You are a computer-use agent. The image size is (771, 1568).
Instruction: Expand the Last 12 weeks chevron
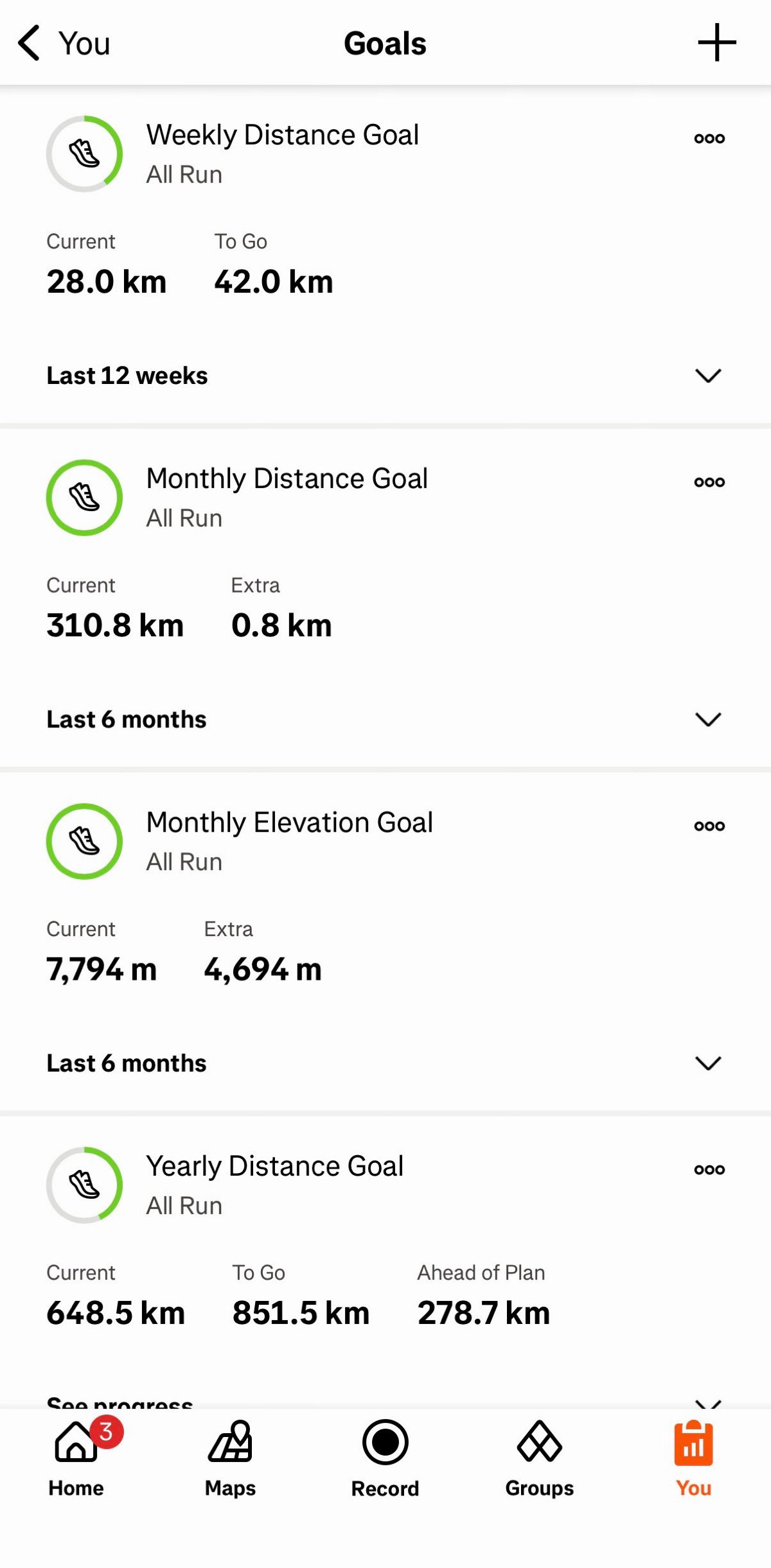click(708, 376)
